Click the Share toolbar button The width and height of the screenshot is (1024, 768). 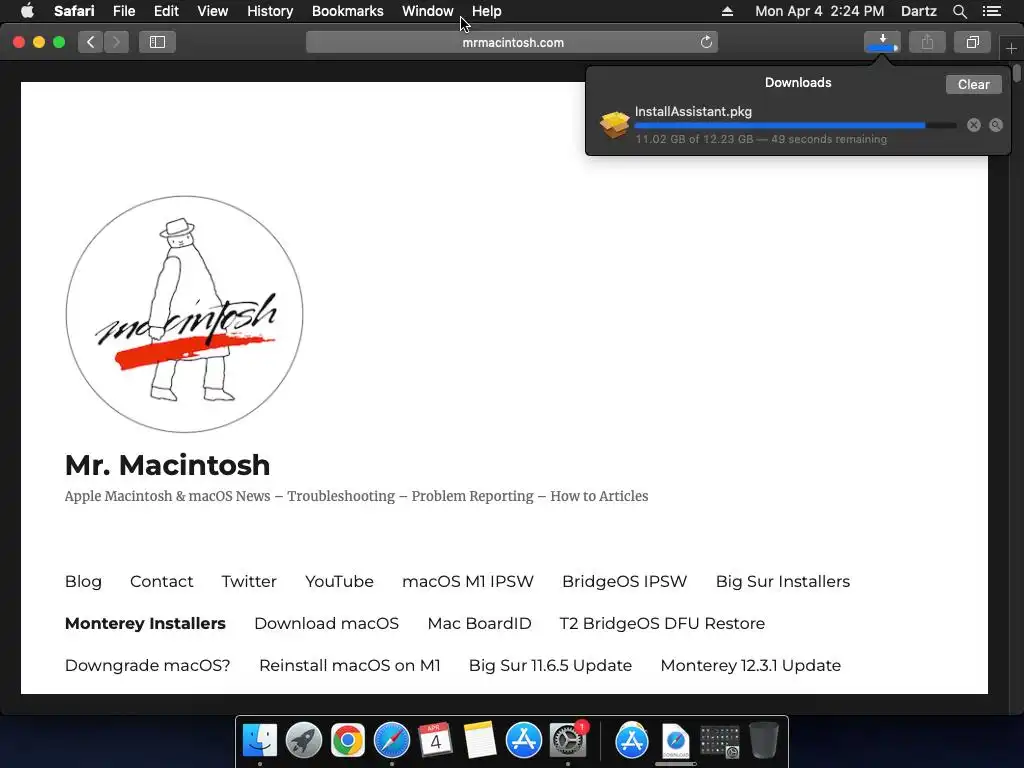(x=927, y=42)
